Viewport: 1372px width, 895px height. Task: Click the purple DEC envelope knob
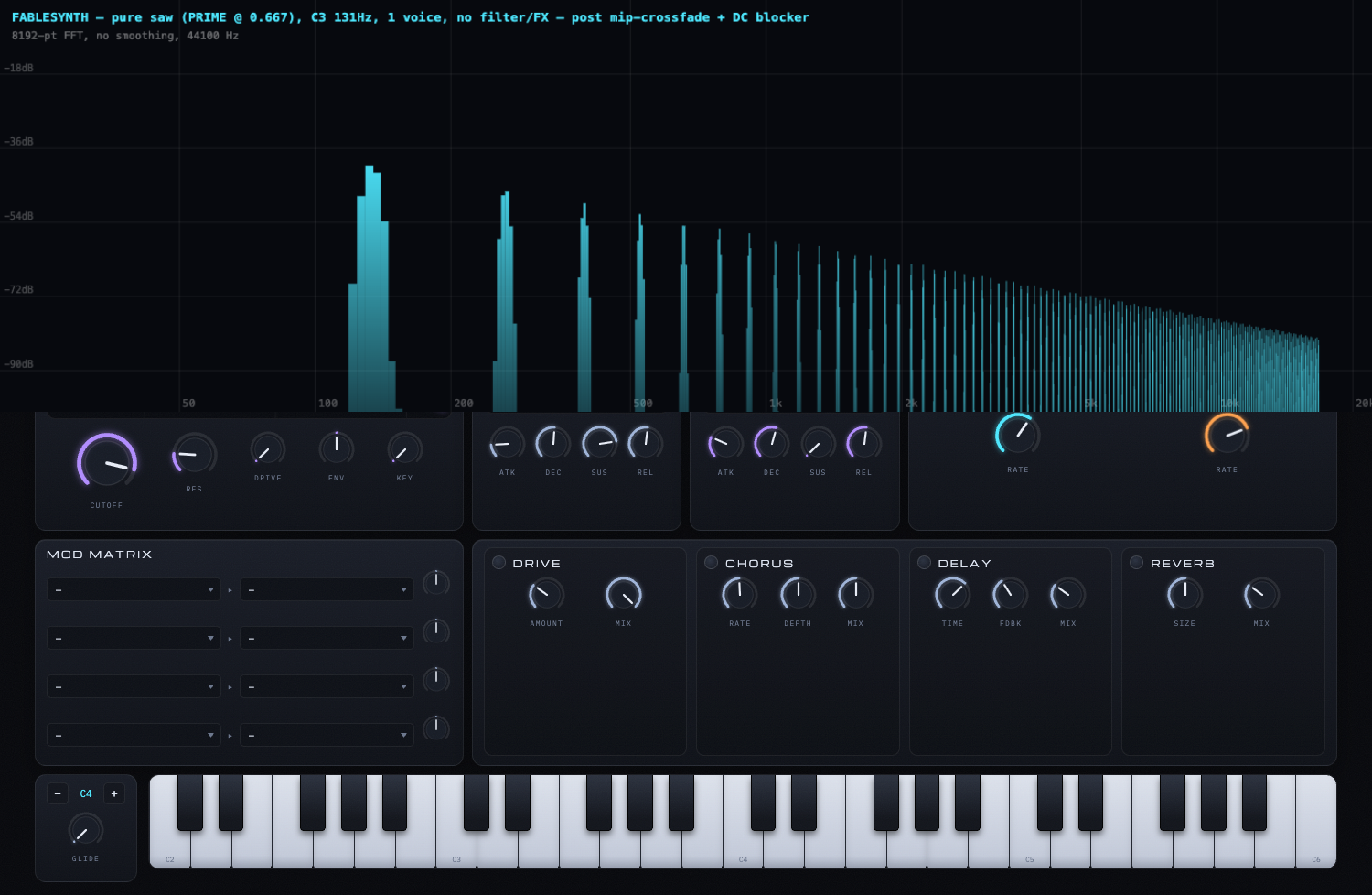coord(772,443)
